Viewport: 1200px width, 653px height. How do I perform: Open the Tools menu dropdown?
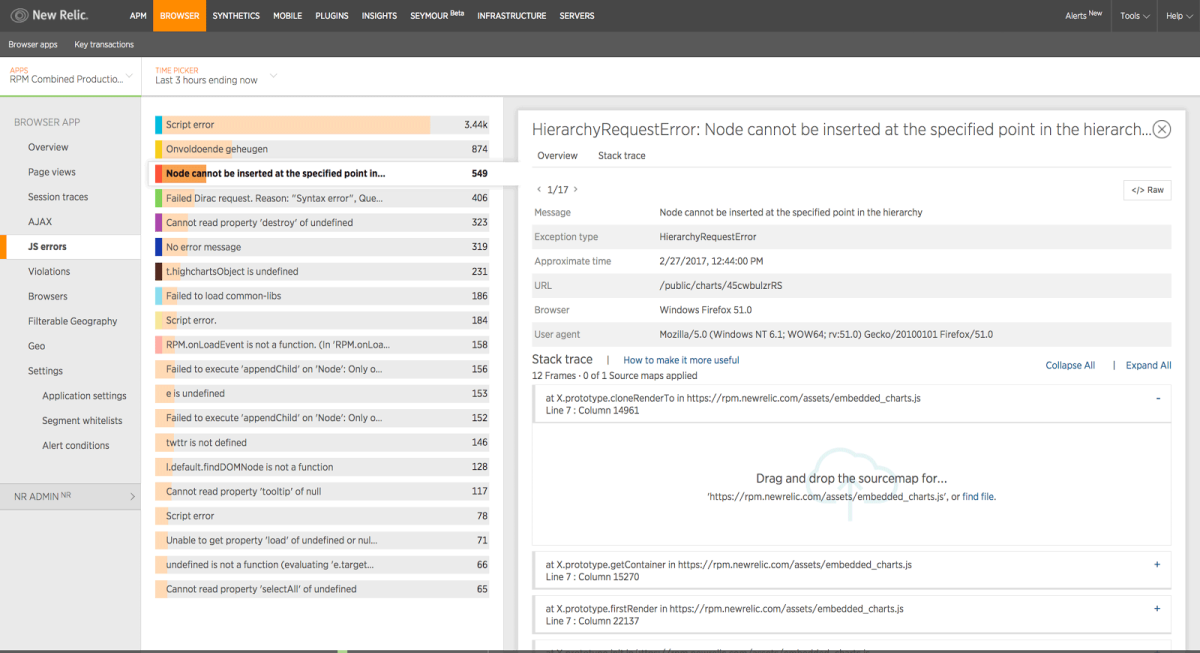coord(1134,16)
